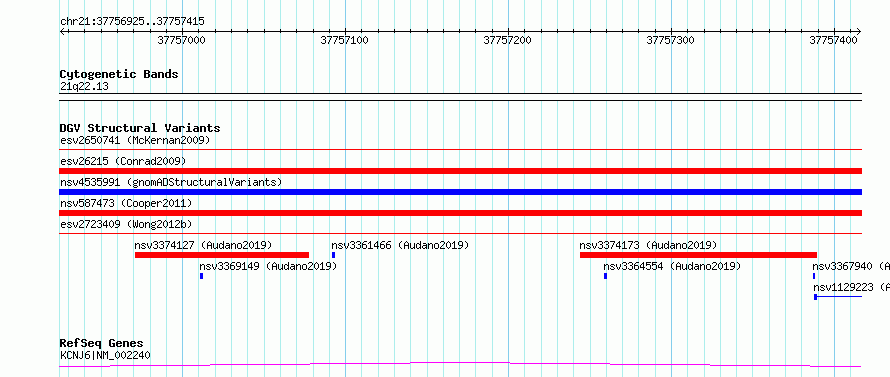Click the nsv3361466 (Audano2019) label

pos(400,245)
